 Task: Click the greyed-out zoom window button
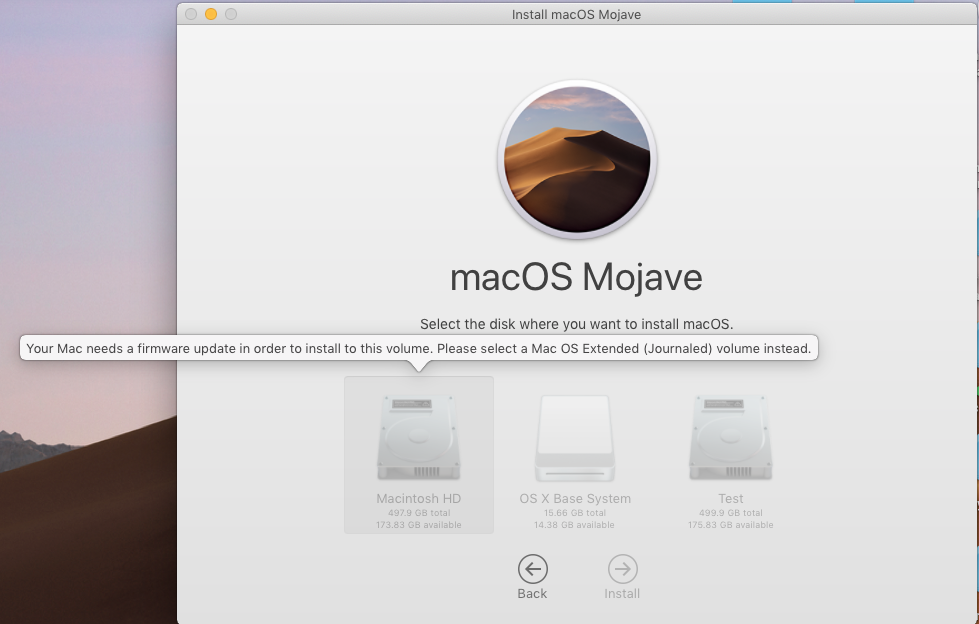tap(231, 14)
